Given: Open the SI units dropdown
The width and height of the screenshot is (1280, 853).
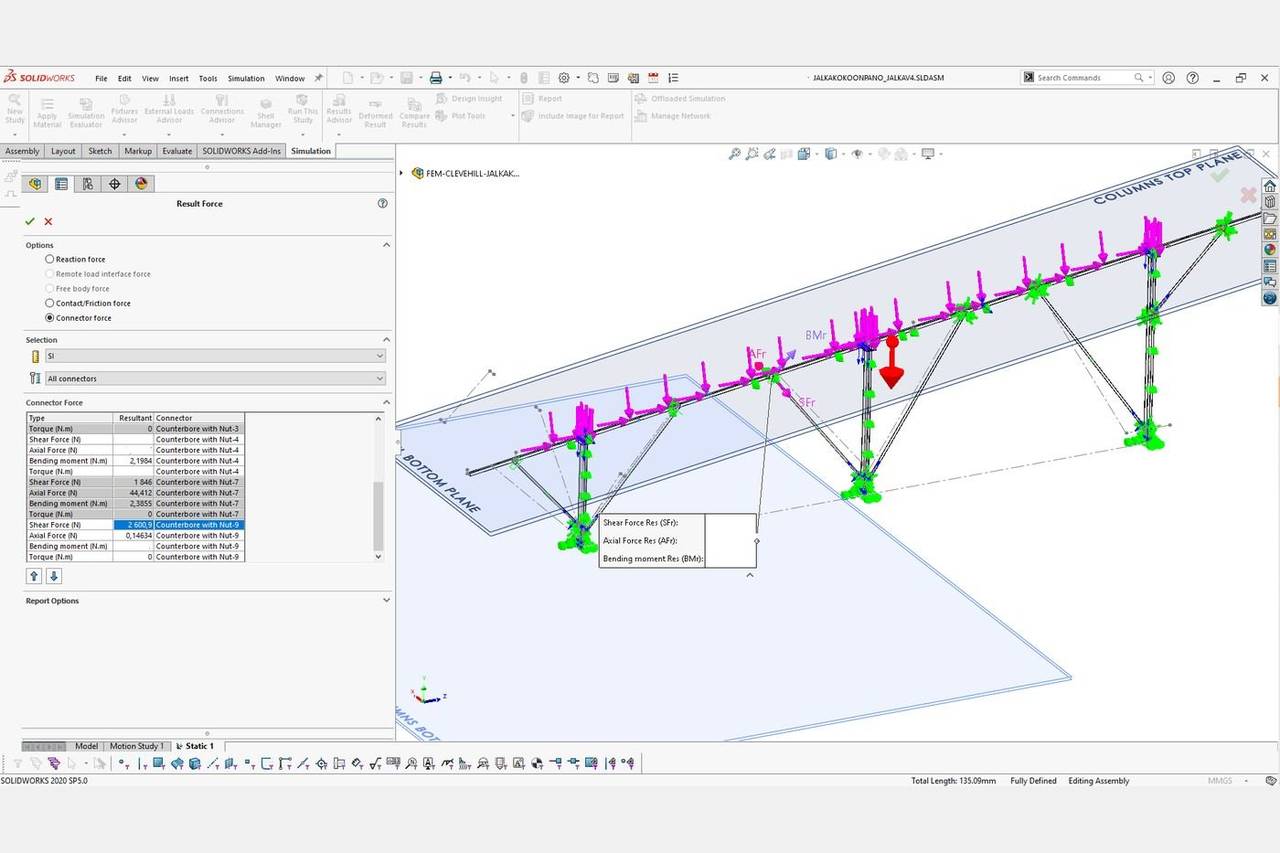Looking at the screenshot, I should click(215, 356).
